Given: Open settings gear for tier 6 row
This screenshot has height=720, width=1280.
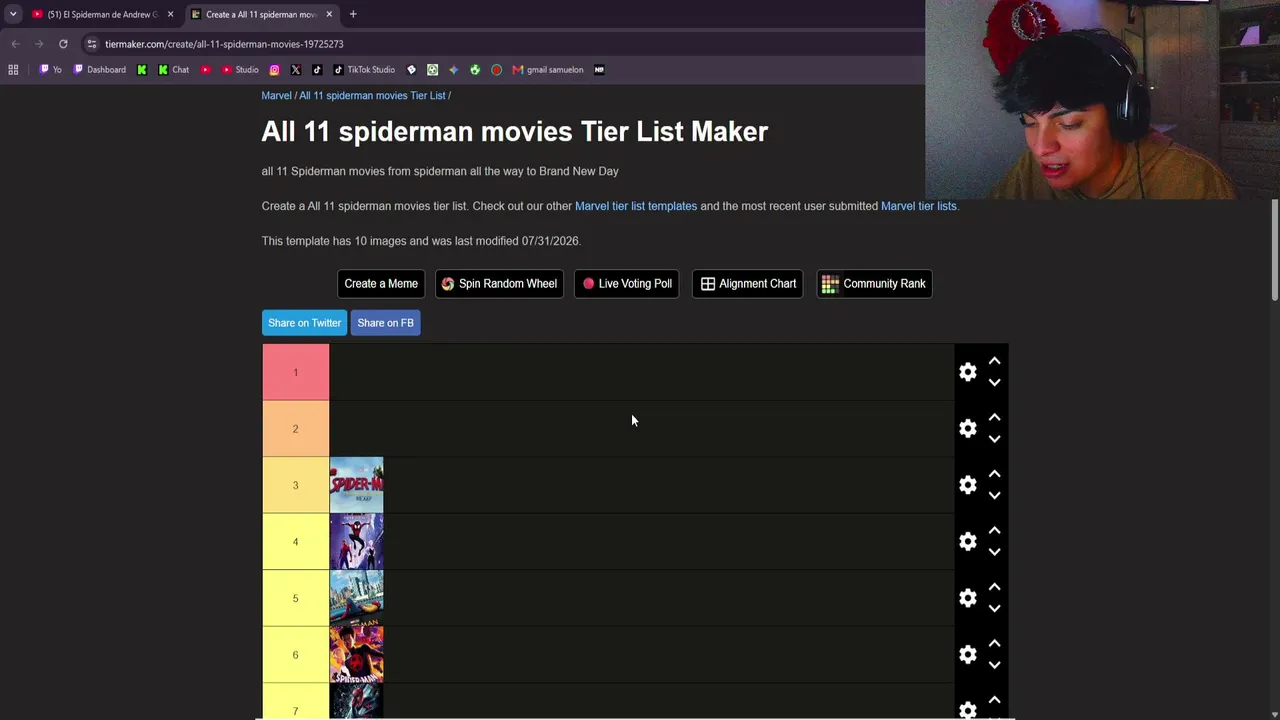Looking at the screenshot, I should [967, 654].
